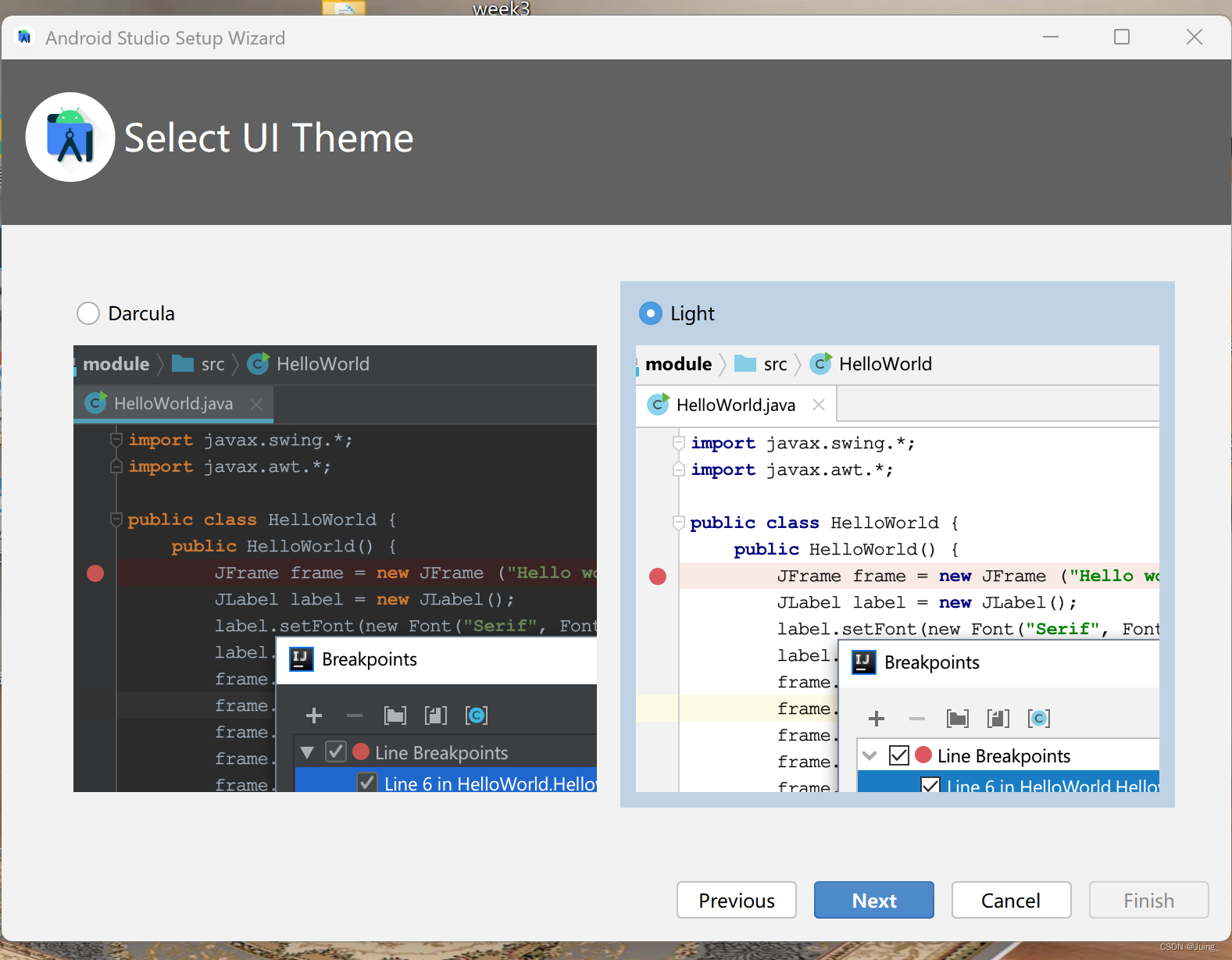Click the Android Studio title bar icon
This screenshot has height=960, width=1232.
(x=25, y=37)
